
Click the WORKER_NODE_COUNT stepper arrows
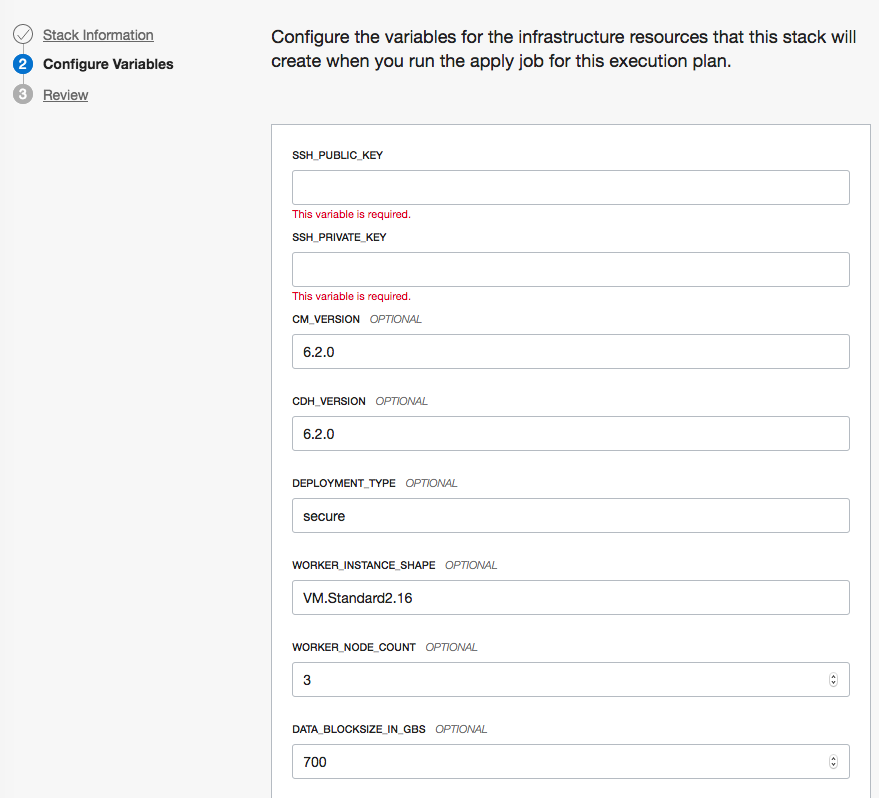834,680
